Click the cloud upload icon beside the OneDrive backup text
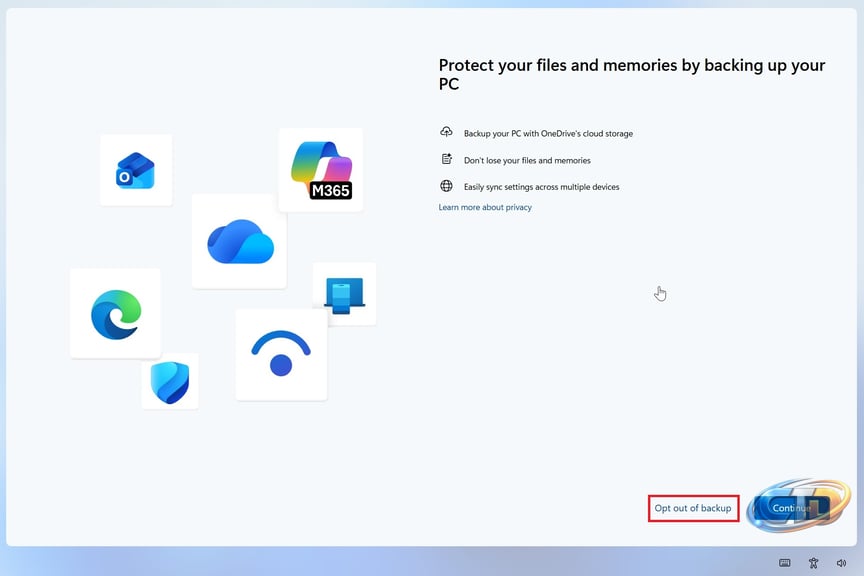Screen dimensions: 864x576 pyautogui.click(x=446, y=132)
